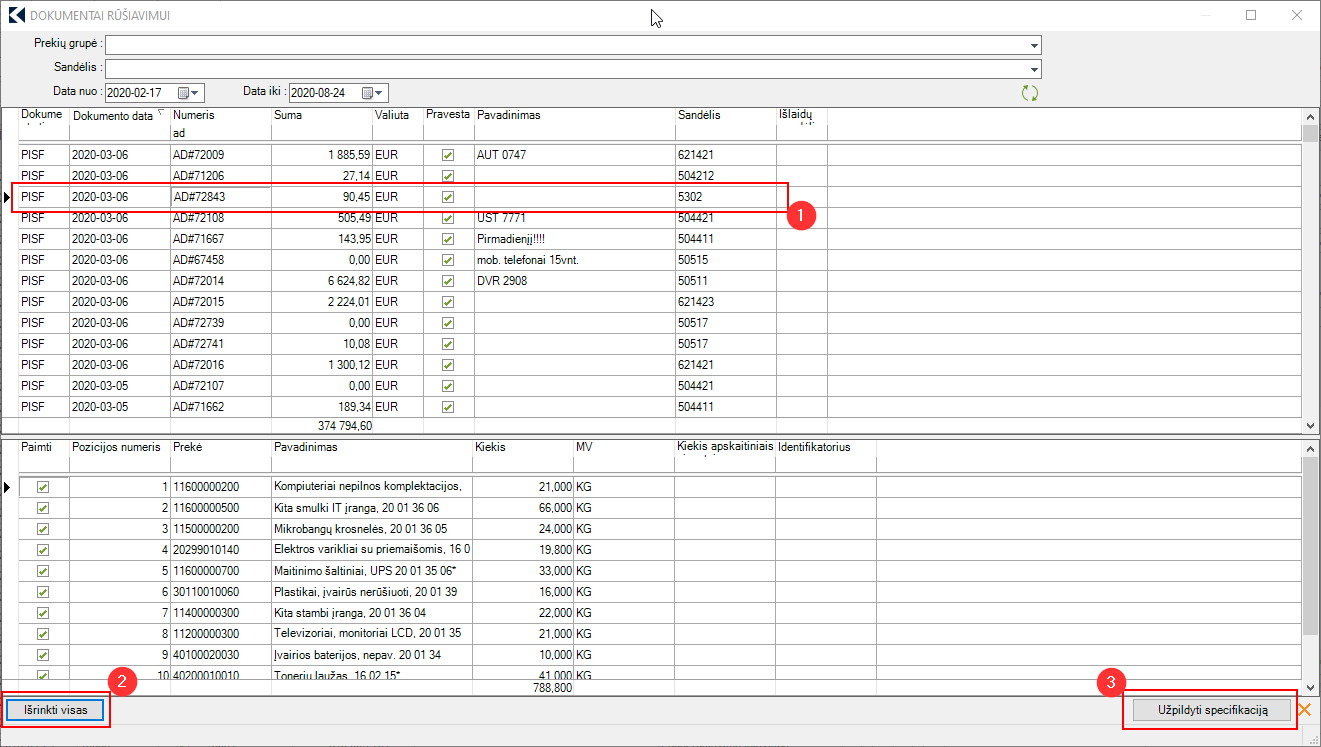Image resolution: width=1321 pixels, height=747 pixels.
Task: Open calendar picker for Data iki
Action: 368,93
